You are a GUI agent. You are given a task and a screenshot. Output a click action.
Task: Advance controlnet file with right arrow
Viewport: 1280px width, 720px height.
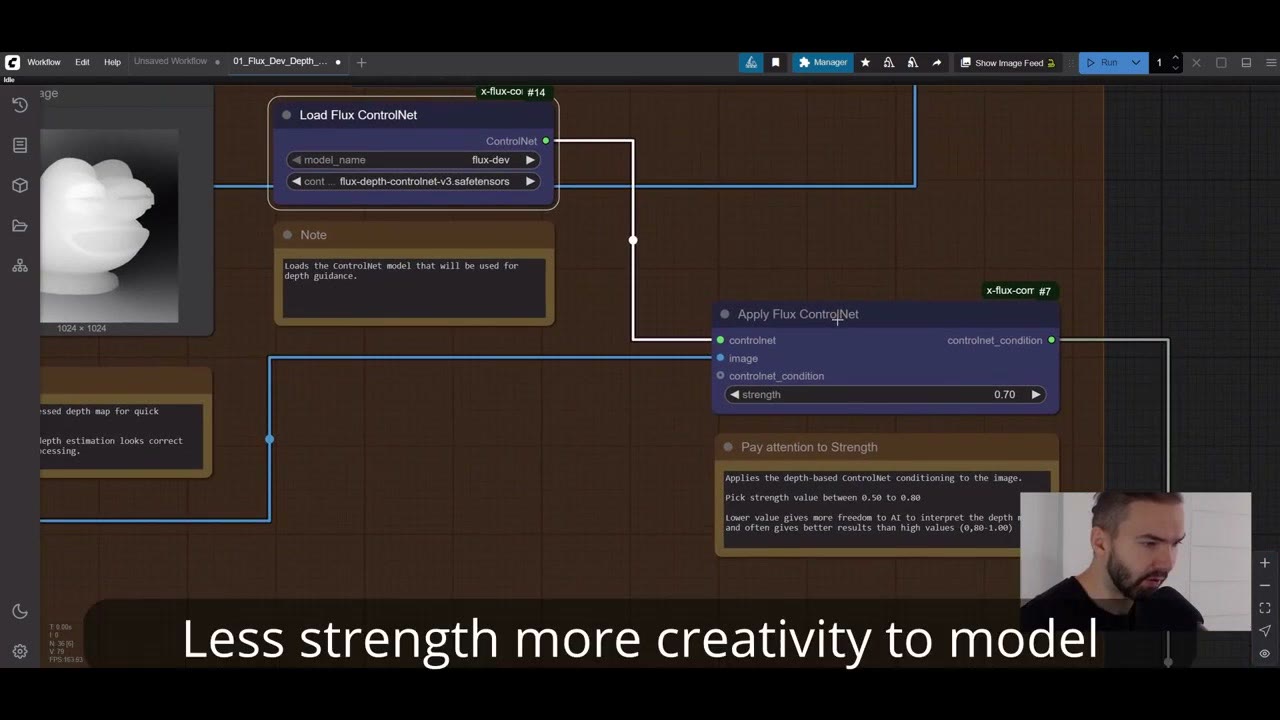coord(530,181)
